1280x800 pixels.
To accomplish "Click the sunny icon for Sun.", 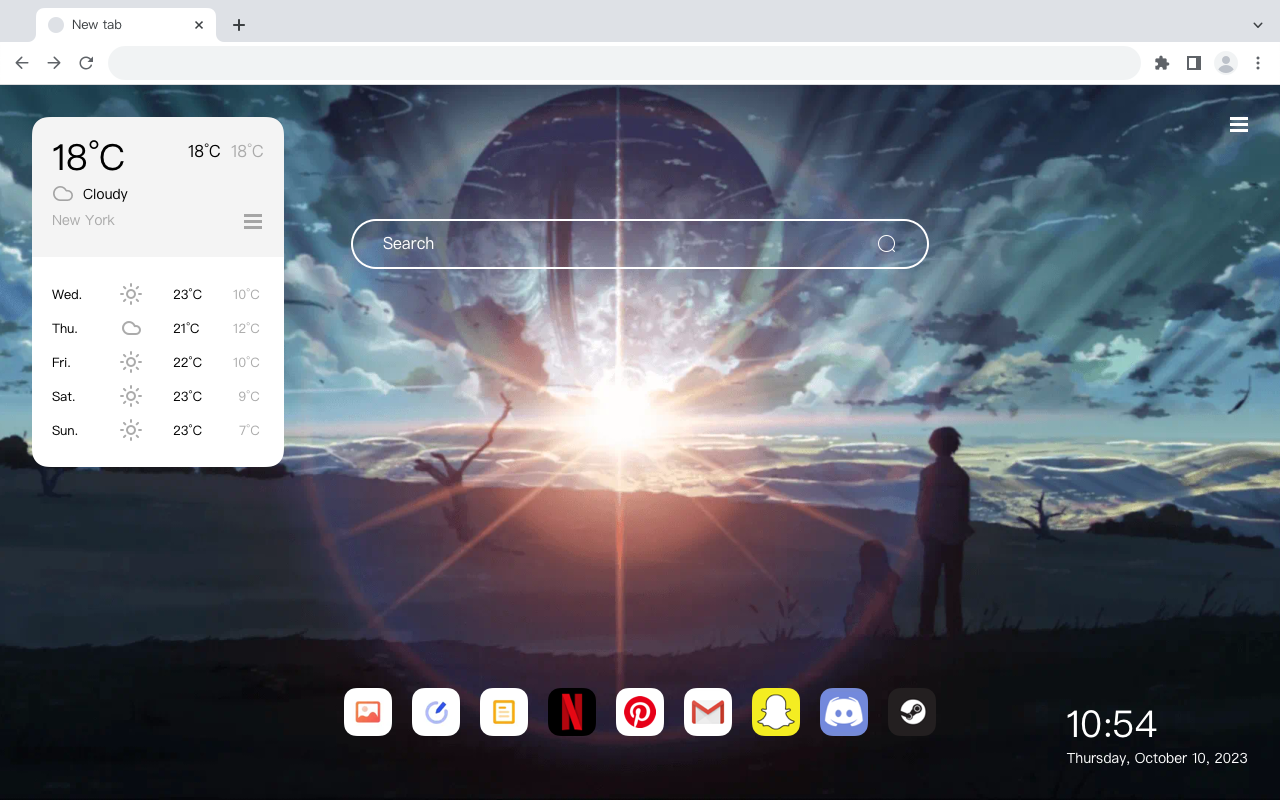I will [131, 430].
